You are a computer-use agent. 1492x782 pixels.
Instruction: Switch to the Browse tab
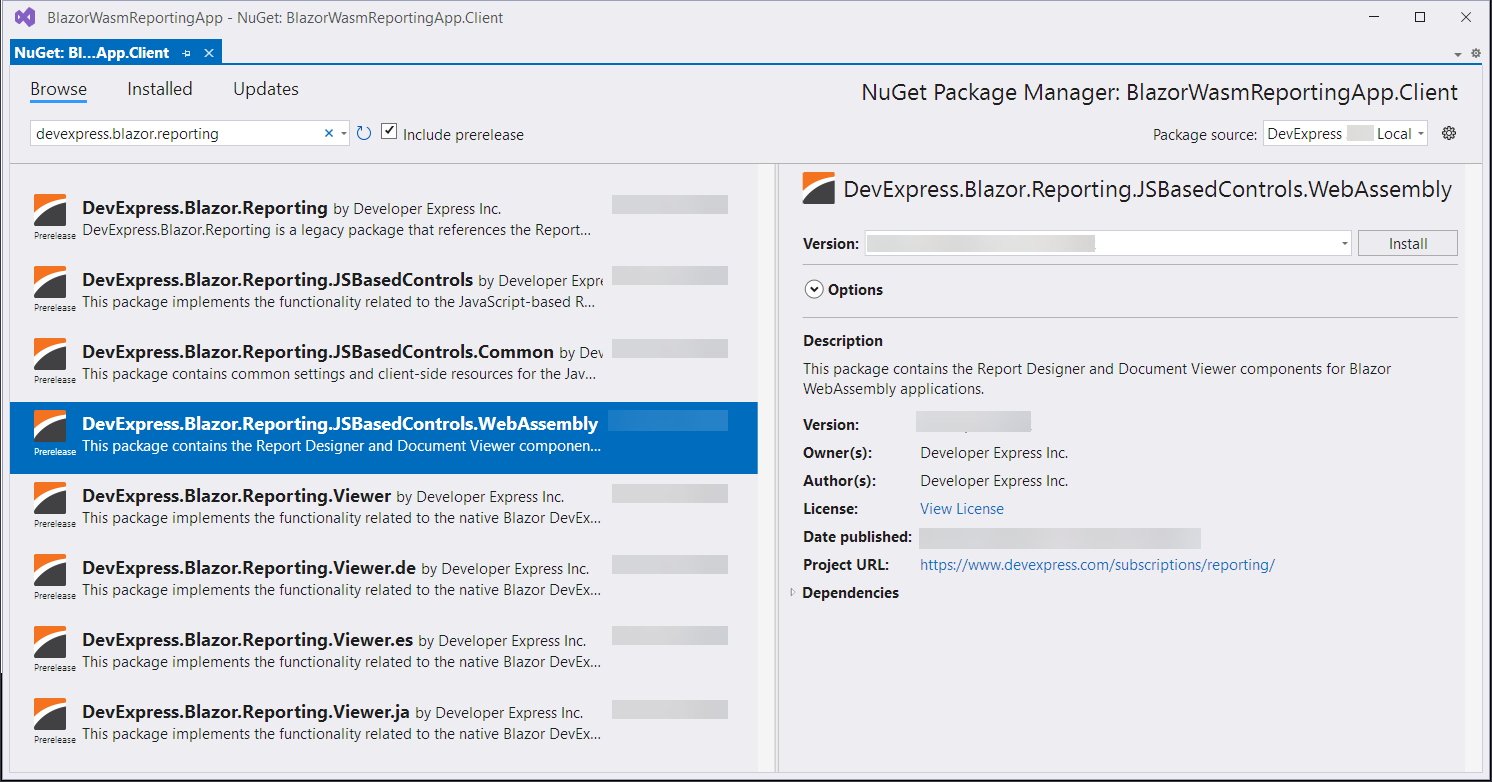pyautogui.click(x=58, y=89)
